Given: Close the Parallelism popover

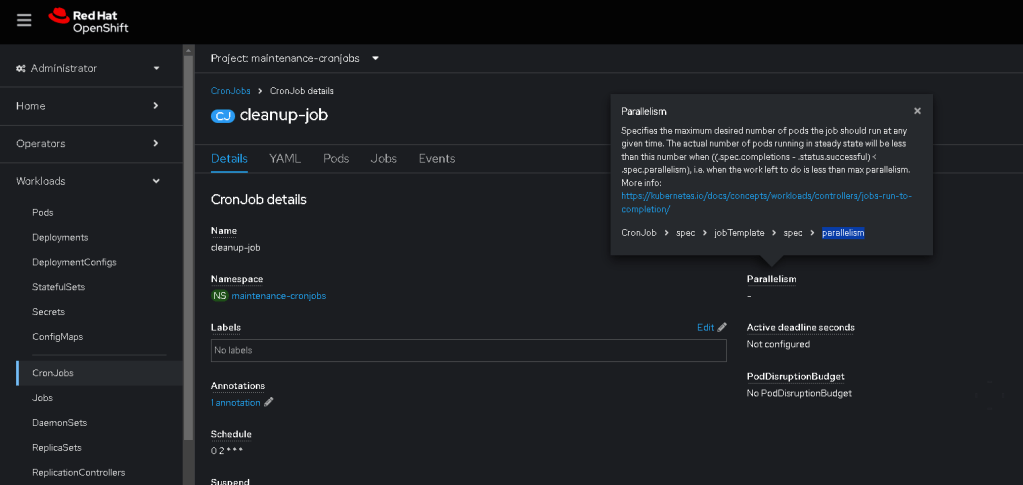Looking at the screenshot, I should [x=917, y=111].
